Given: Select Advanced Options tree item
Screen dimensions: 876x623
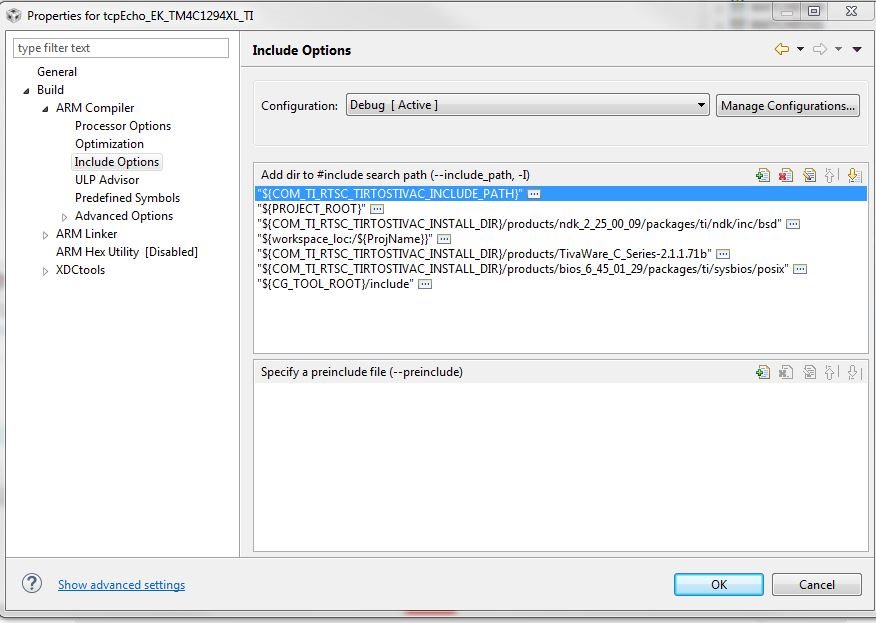Looking at the screenshot, I should coord(124,216).
